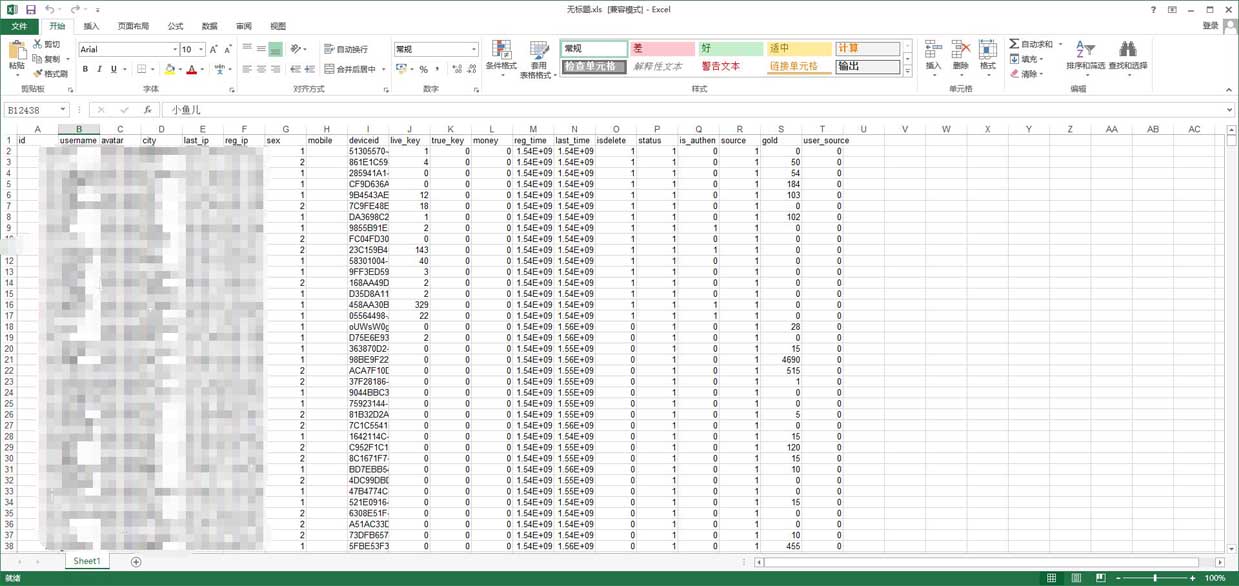Screen dimensions: 1239x586
Task: Switch to the Data (数据) tab
Action: pos(209,27)
